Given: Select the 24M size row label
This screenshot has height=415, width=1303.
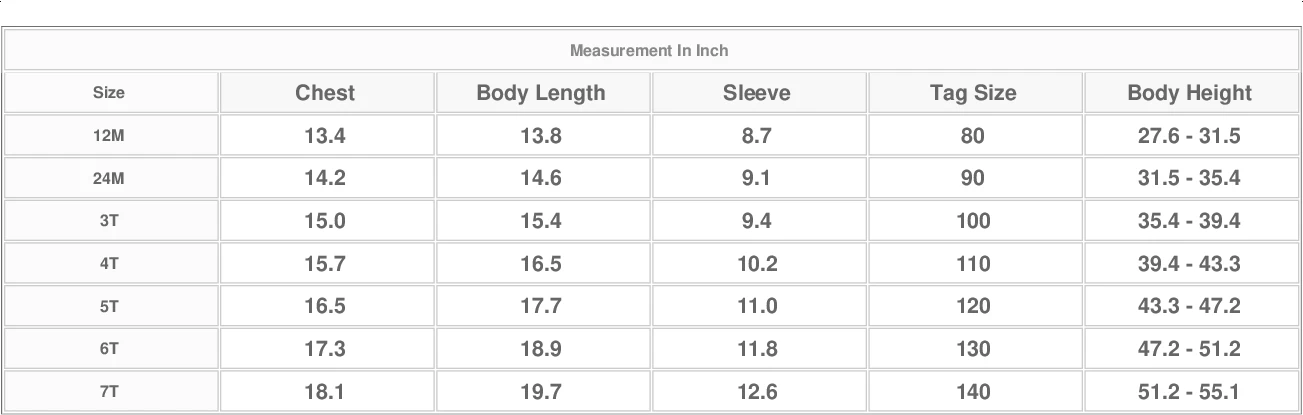Looking at the screenshot, I should 109,178.
